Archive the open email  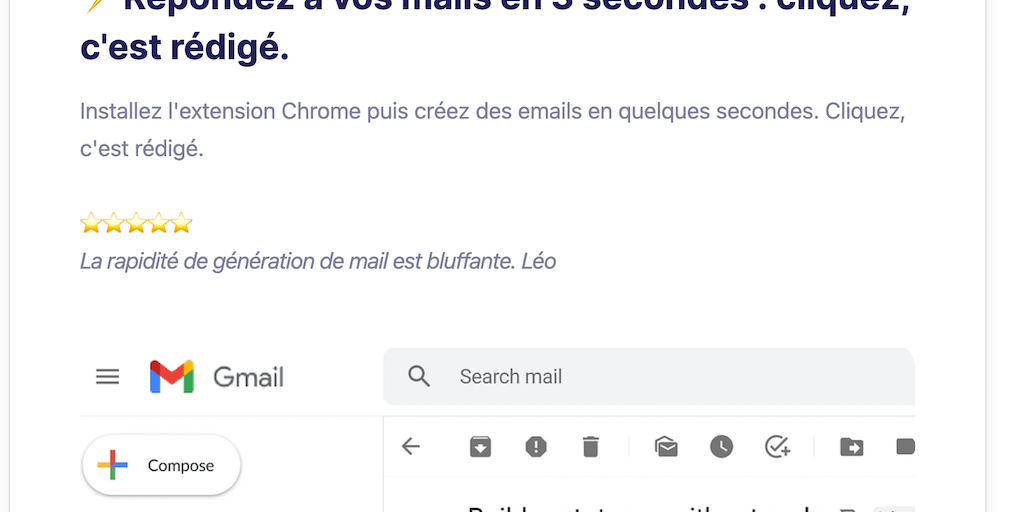(x=480, y=447)
